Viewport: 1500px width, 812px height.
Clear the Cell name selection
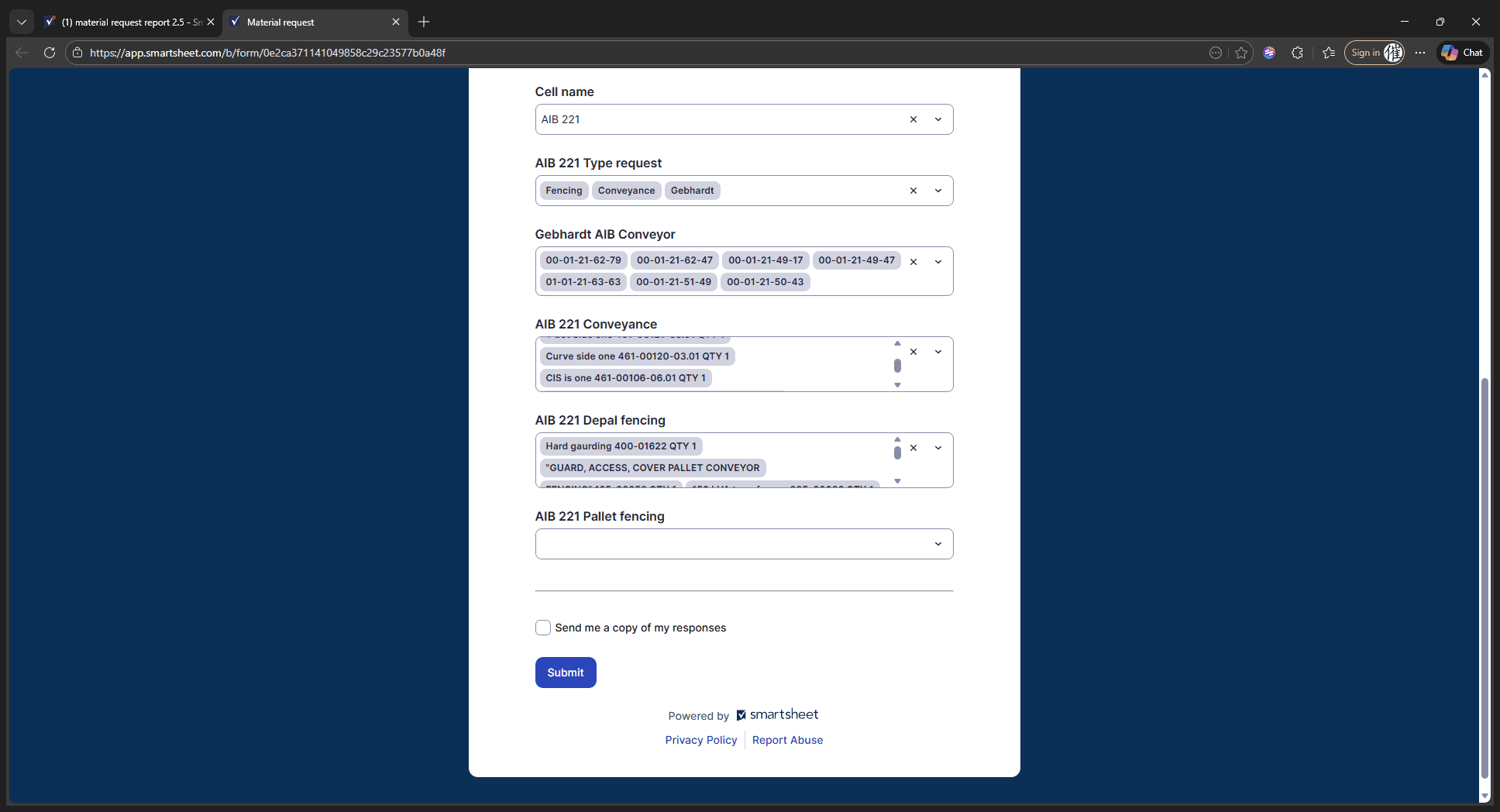click(x=913, y=119)
